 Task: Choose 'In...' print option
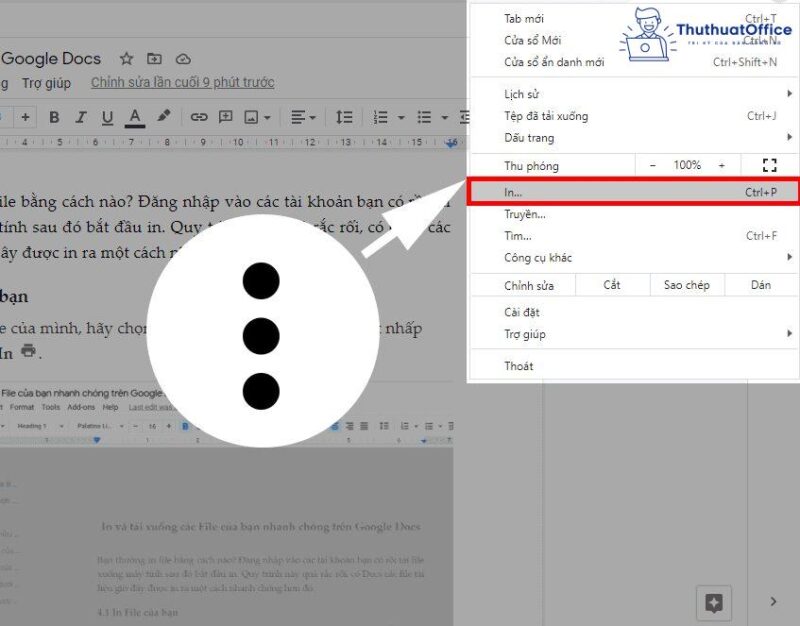tap(633, 192)
